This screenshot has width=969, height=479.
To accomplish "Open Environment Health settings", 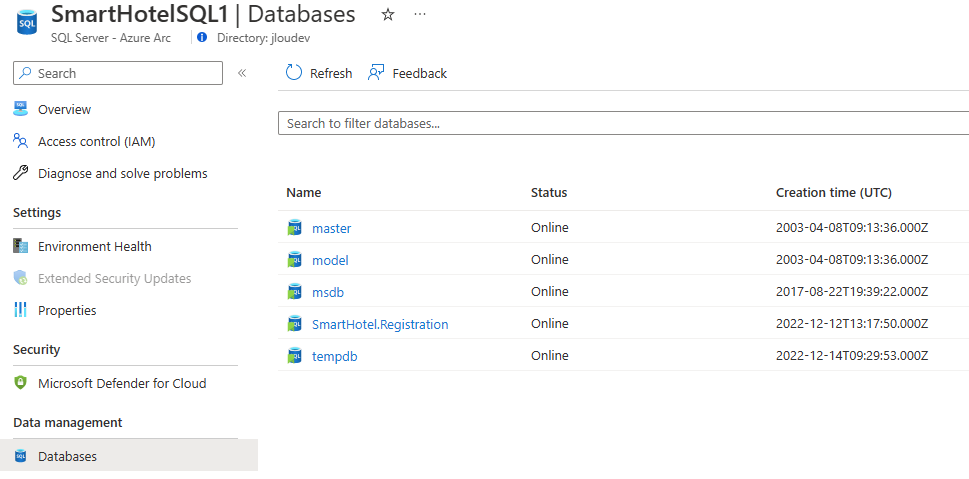I will click(95, 247).
